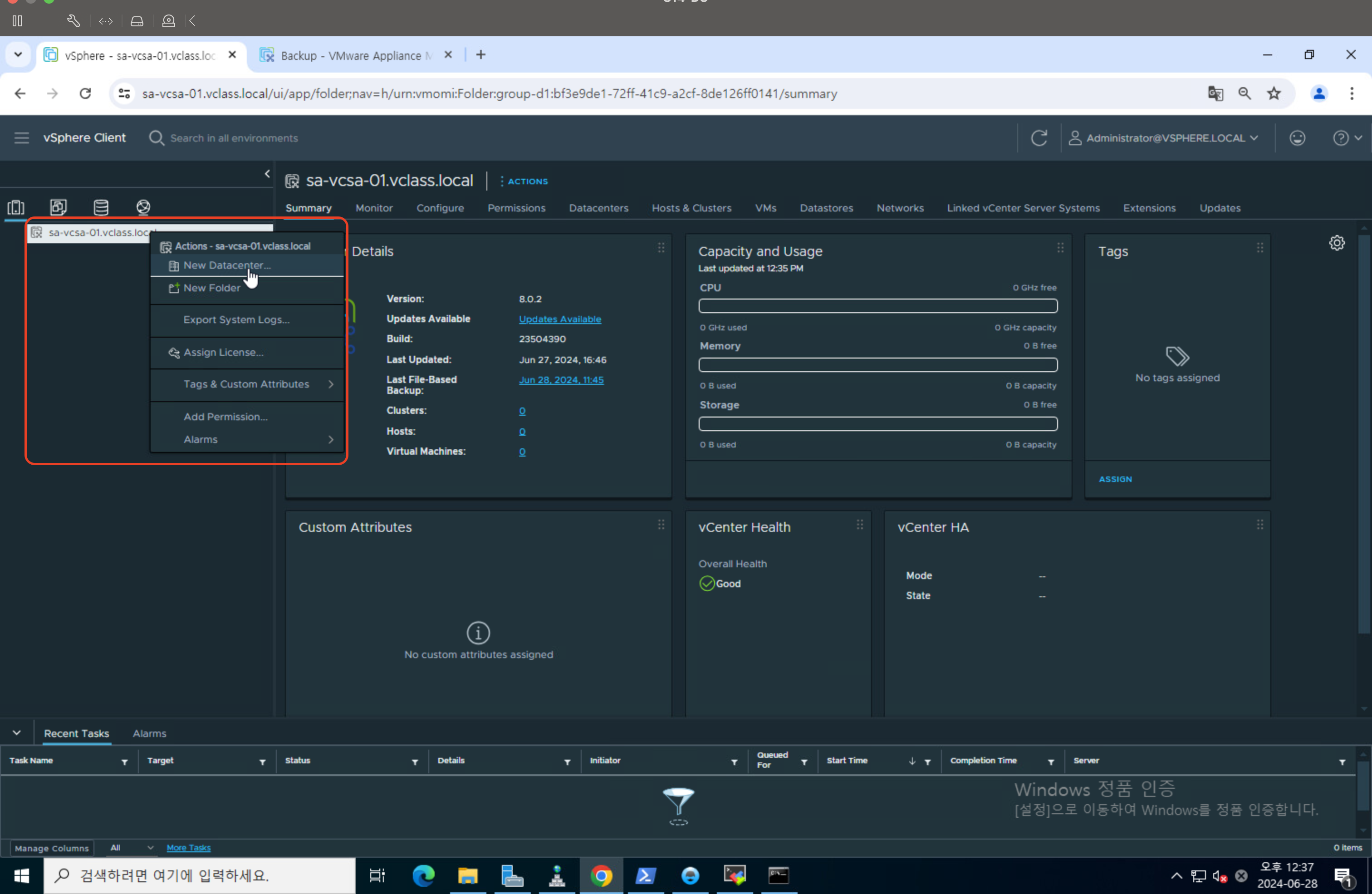Open the Alarms tab in bottom panel

click(149, 733)
